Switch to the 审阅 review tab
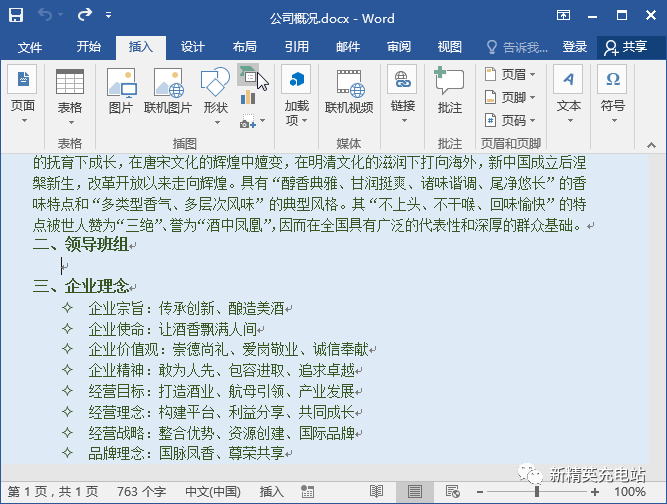 click(x=399, y=47)
